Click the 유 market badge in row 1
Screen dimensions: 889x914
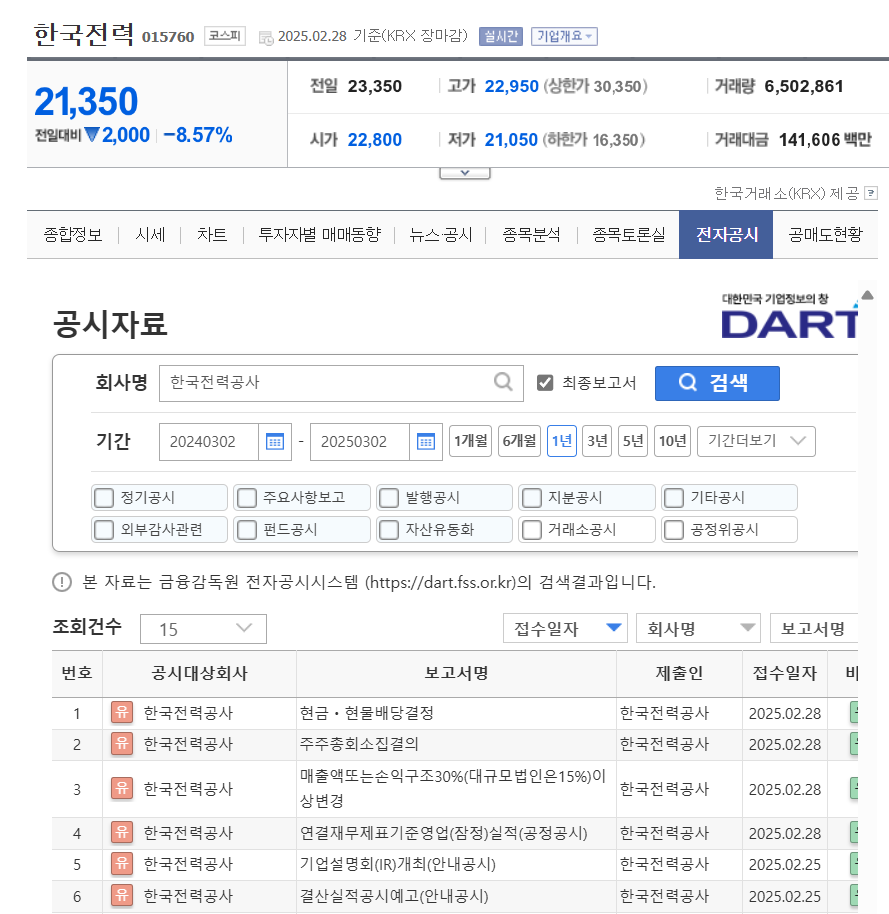pyautogui.click(x=122, y=712)
